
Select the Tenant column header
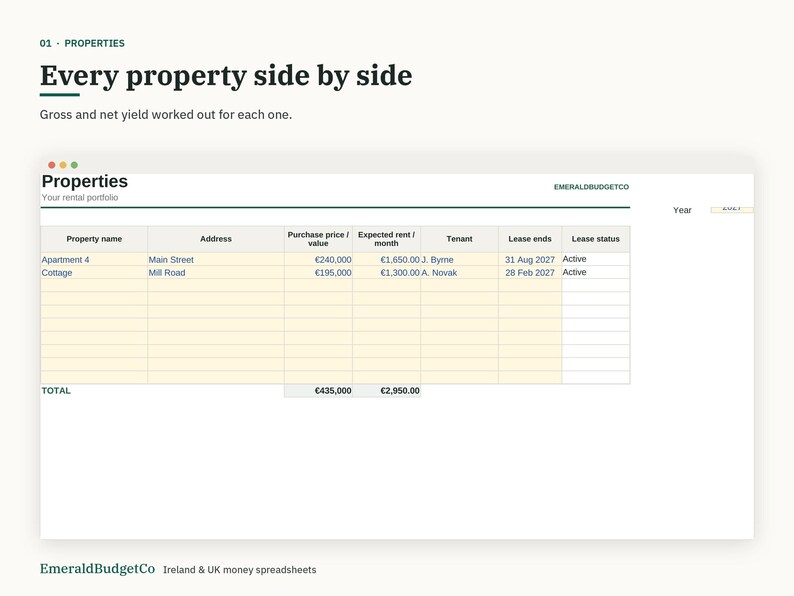tap(459, 239)
